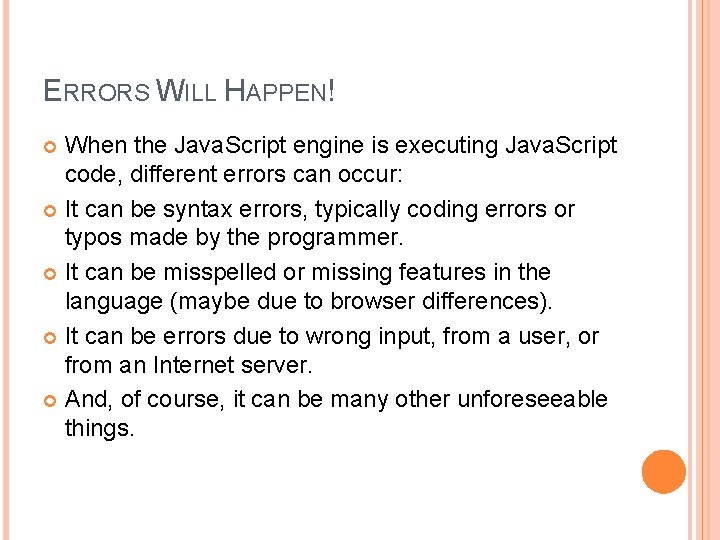Select the bullet icon before "And, of course"
The height and width of the screenshot is (540, 720).
tap(51, 400)
